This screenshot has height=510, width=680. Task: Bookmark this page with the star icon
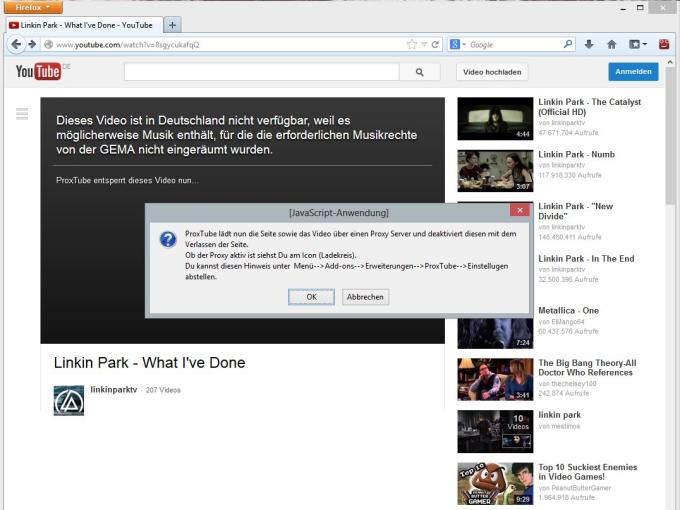(412, 44)
